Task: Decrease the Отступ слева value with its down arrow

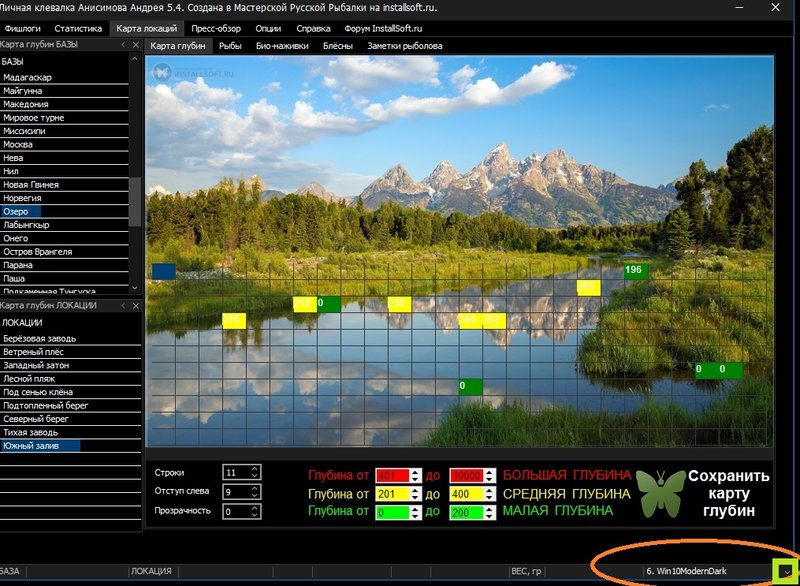Action: click(x=255, y=495)
